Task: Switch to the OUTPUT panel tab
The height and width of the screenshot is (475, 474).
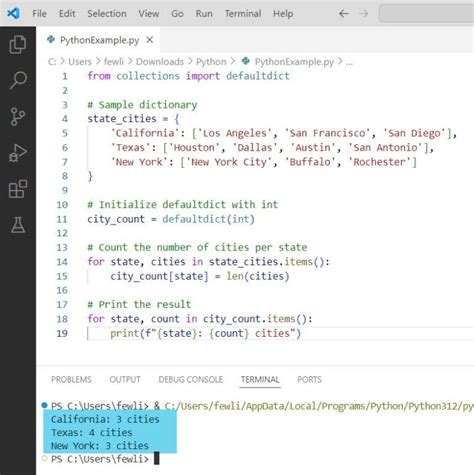Action: [125, 379]
